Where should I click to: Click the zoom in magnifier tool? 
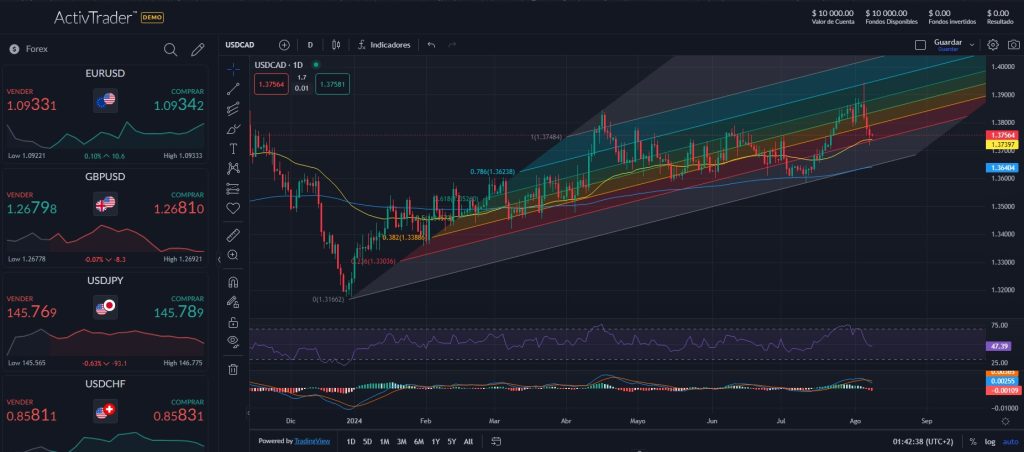(x=233, y=255)
